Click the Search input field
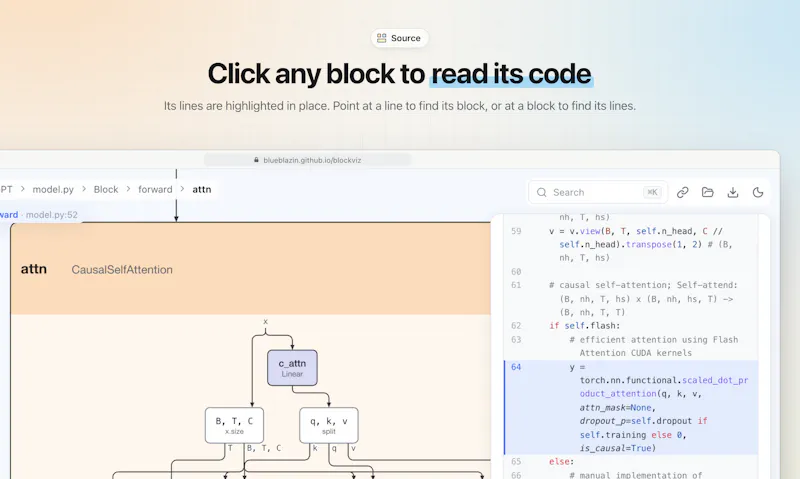Screen dimensions: 800x479 [x=597, y=192]
